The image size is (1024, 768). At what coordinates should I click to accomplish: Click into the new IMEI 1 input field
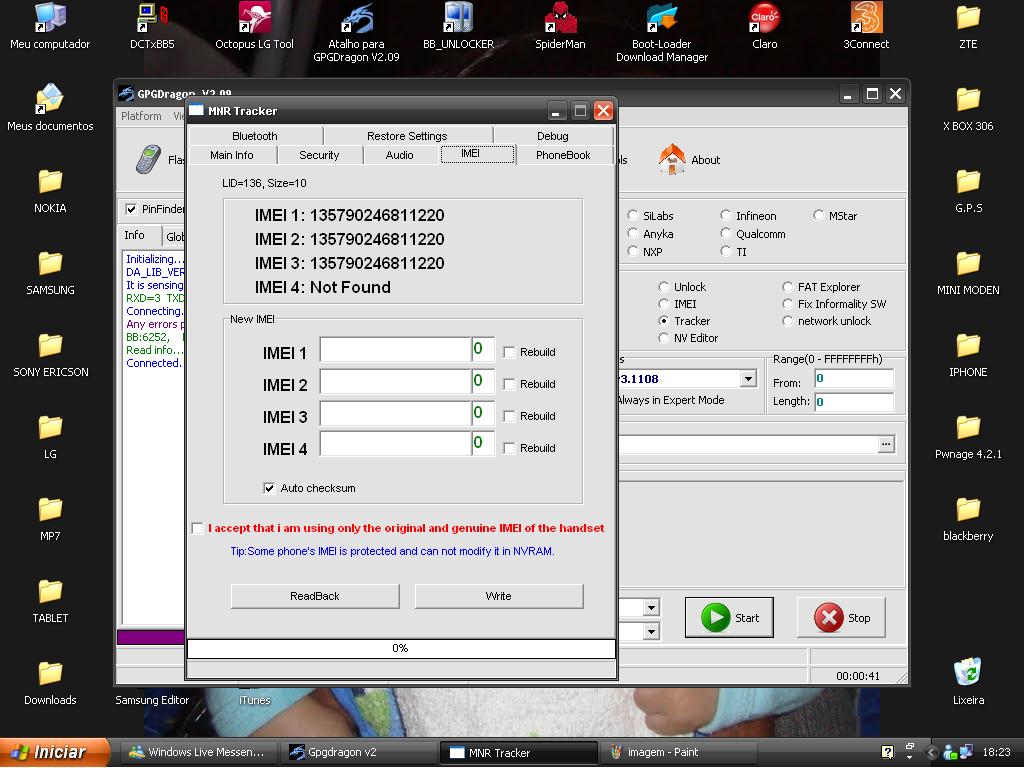click(x=395, y=349)
